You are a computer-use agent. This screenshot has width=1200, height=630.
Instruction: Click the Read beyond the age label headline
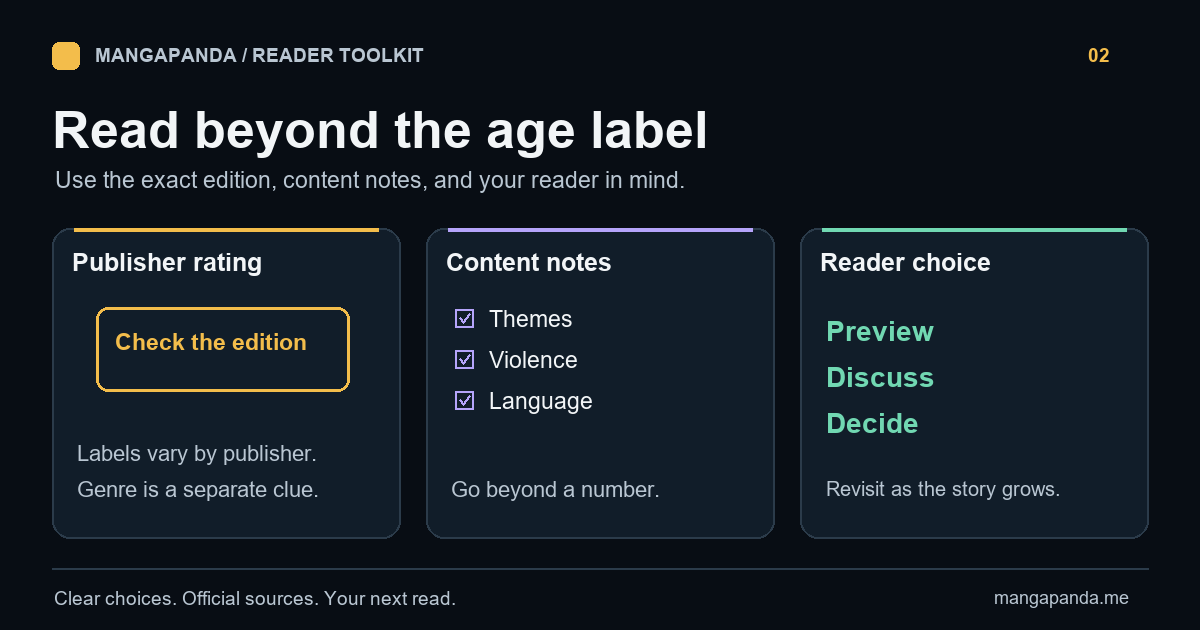coord(380,131)
